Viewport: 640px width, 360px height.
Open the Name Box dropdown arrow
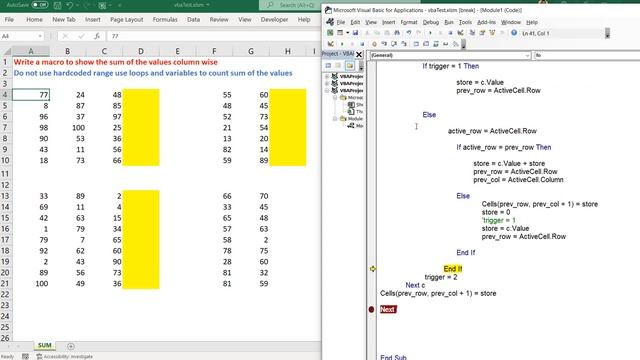pos(40,36)
